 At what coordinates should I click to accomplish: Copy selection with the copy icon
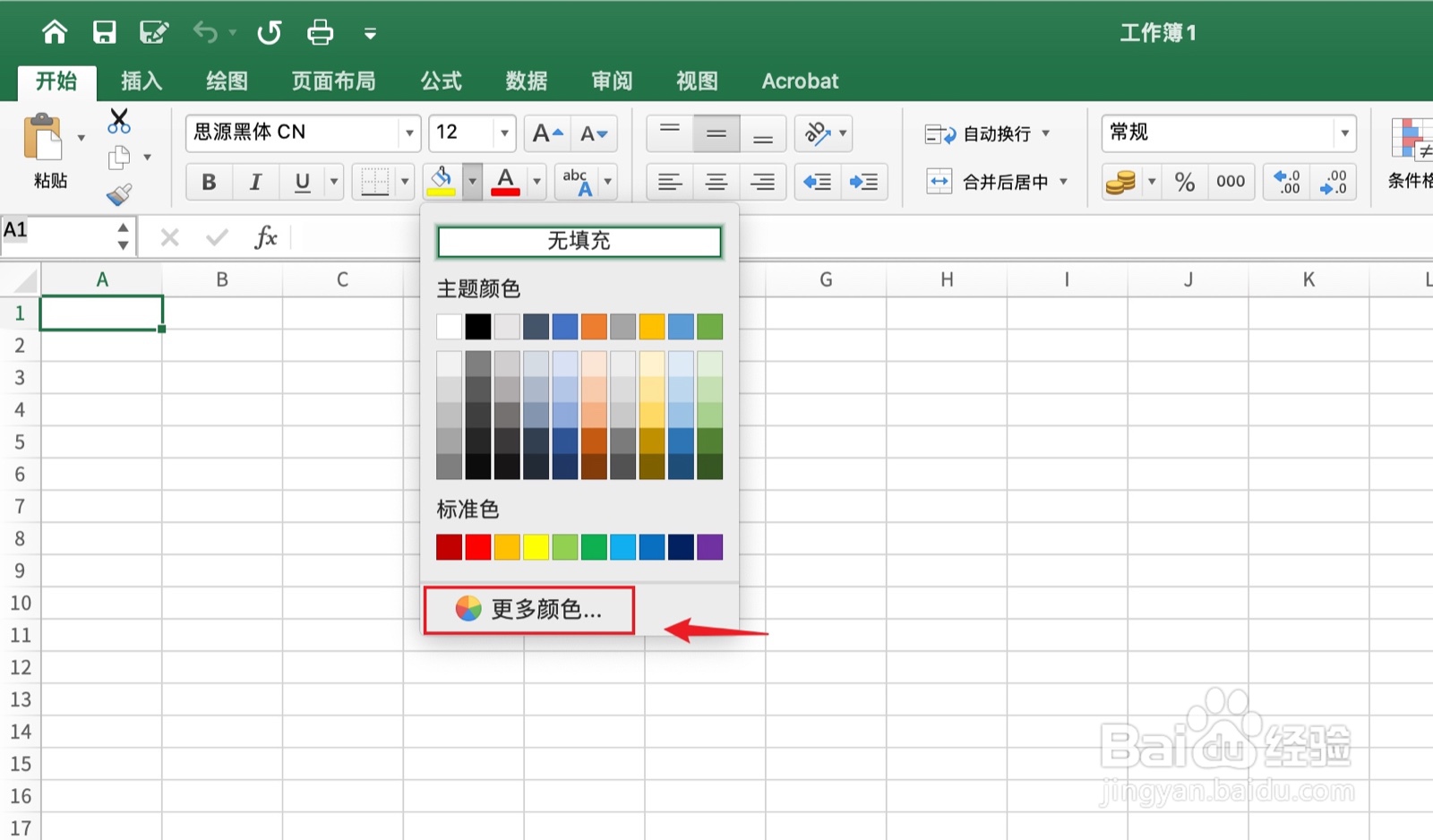[119, 158]
